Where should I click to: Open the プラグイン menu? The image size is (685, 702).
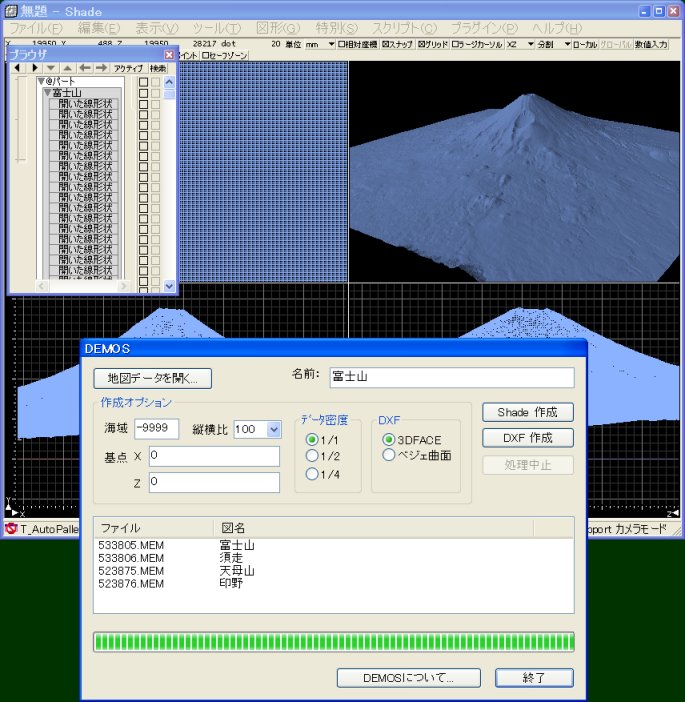(x=484, y=28)
